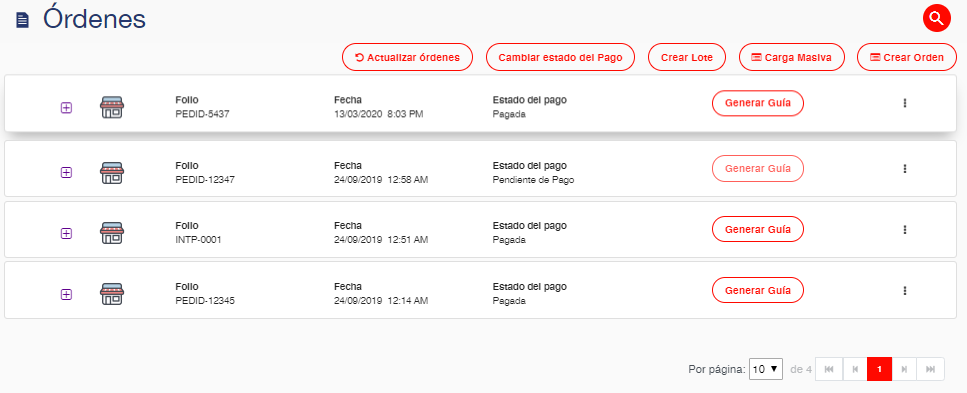
Task: Click the store icon for order PEDID-5437
Action: point(112,107)
